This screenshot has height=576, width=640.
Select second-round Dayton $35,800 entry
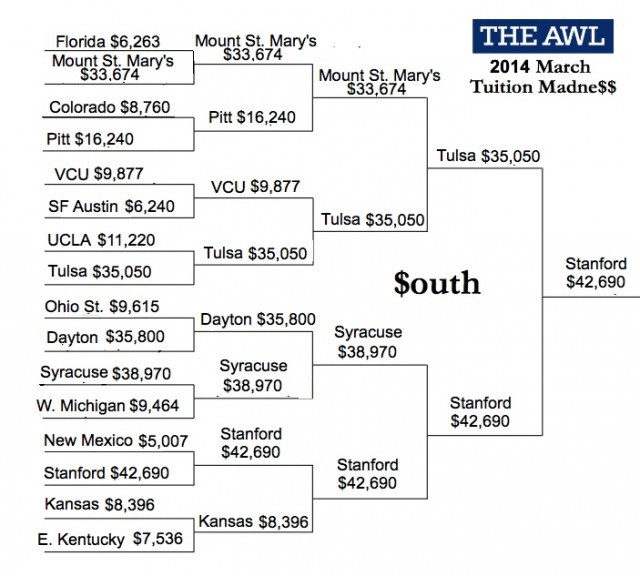pyautogui.click(x=258, y=319)
